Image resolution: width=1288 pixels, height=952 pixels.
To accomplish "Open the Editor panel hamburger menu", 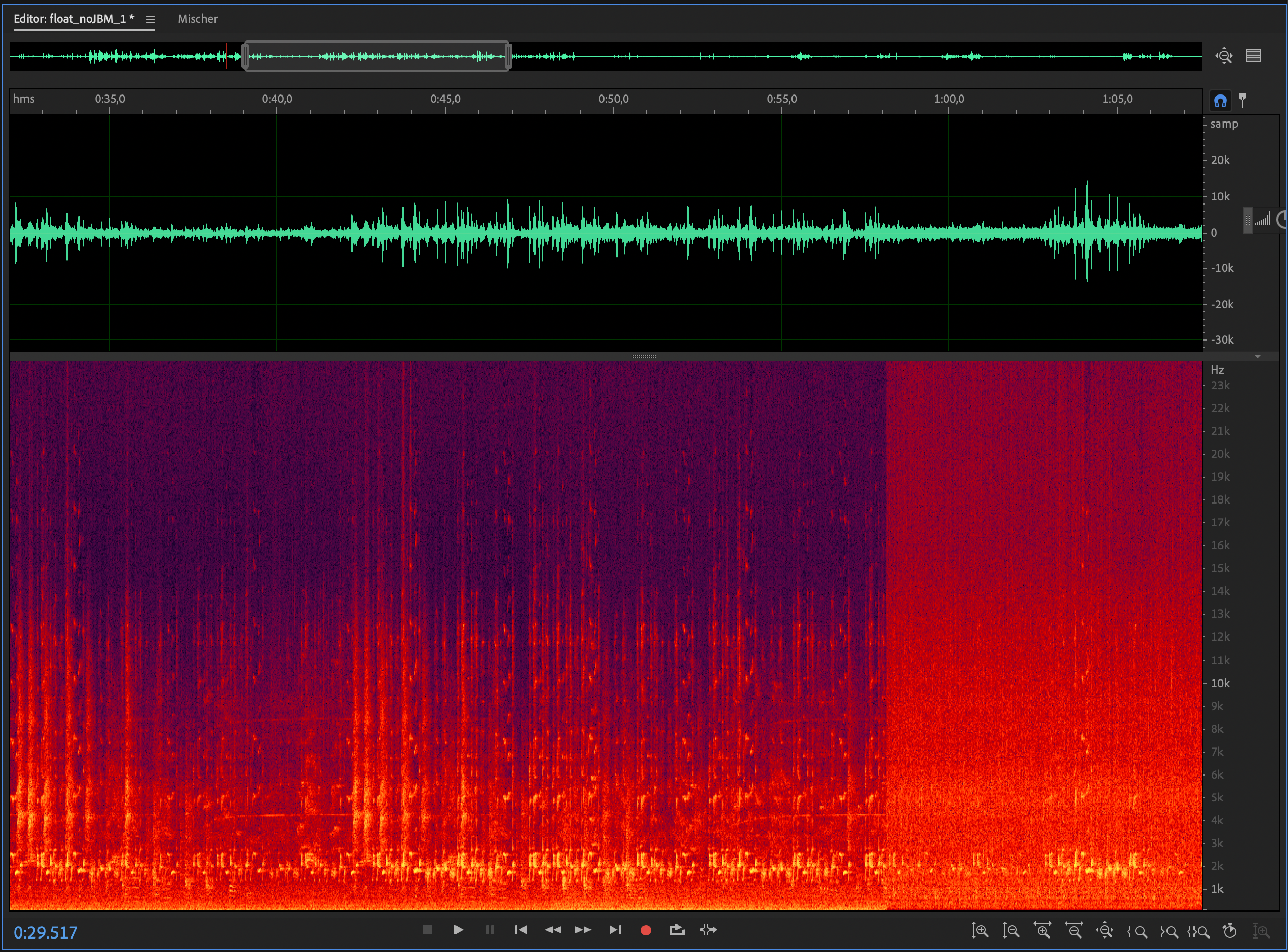I will pos(151,19).
